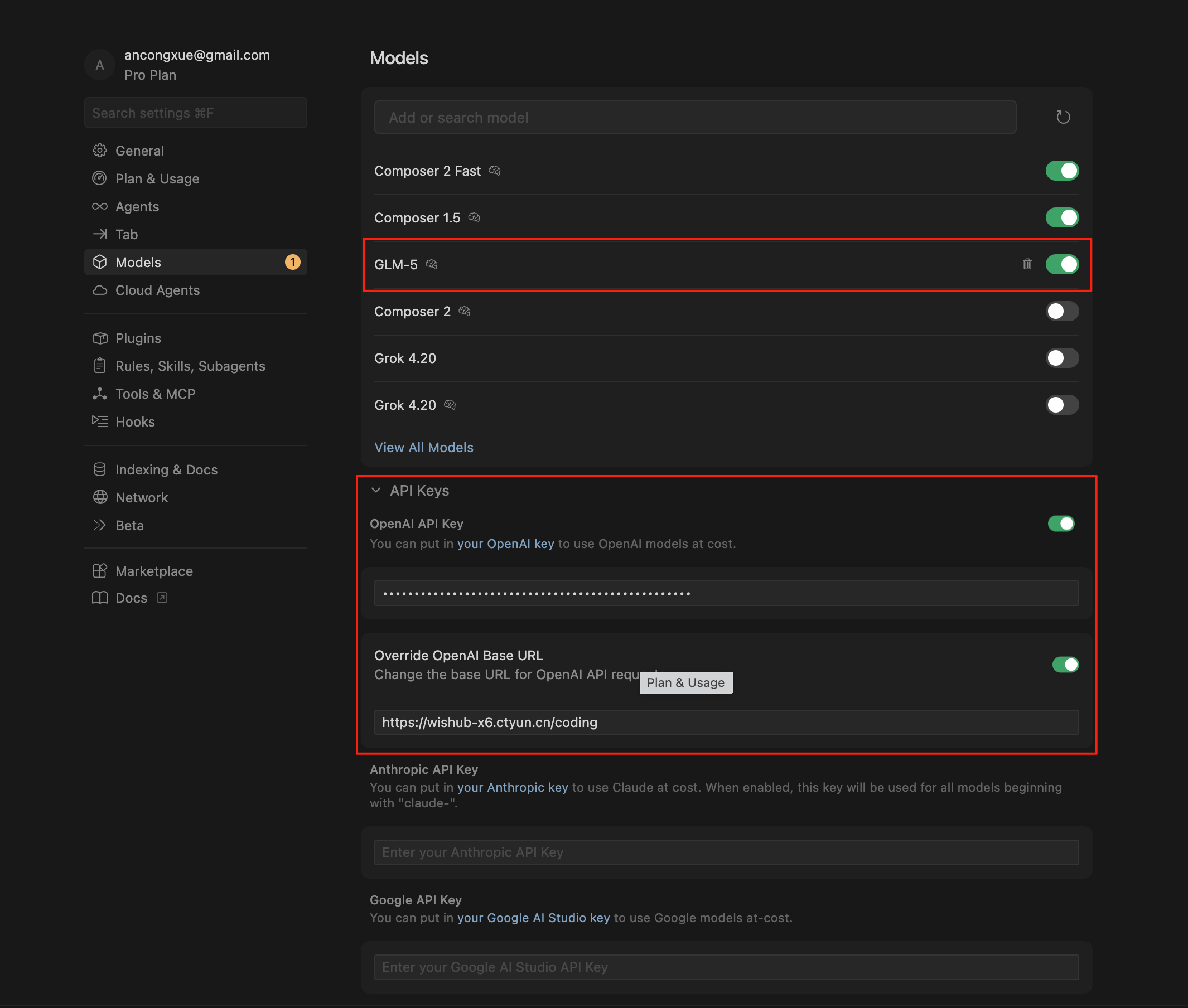Delete GLM-5 model with trash icon

[x=1027, y=264]
